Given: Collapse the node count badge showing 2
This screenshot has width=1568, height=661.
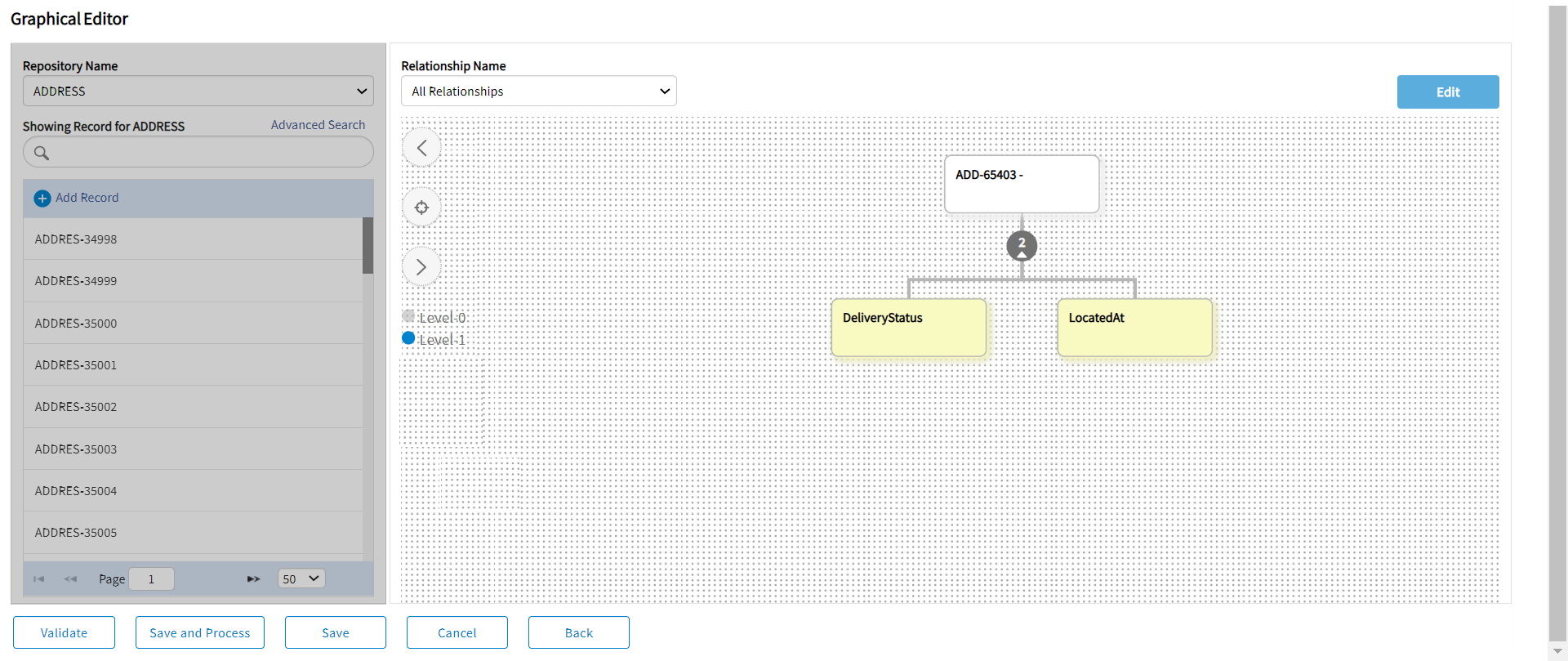Looking at the screenshot, I should (1022, 246).
